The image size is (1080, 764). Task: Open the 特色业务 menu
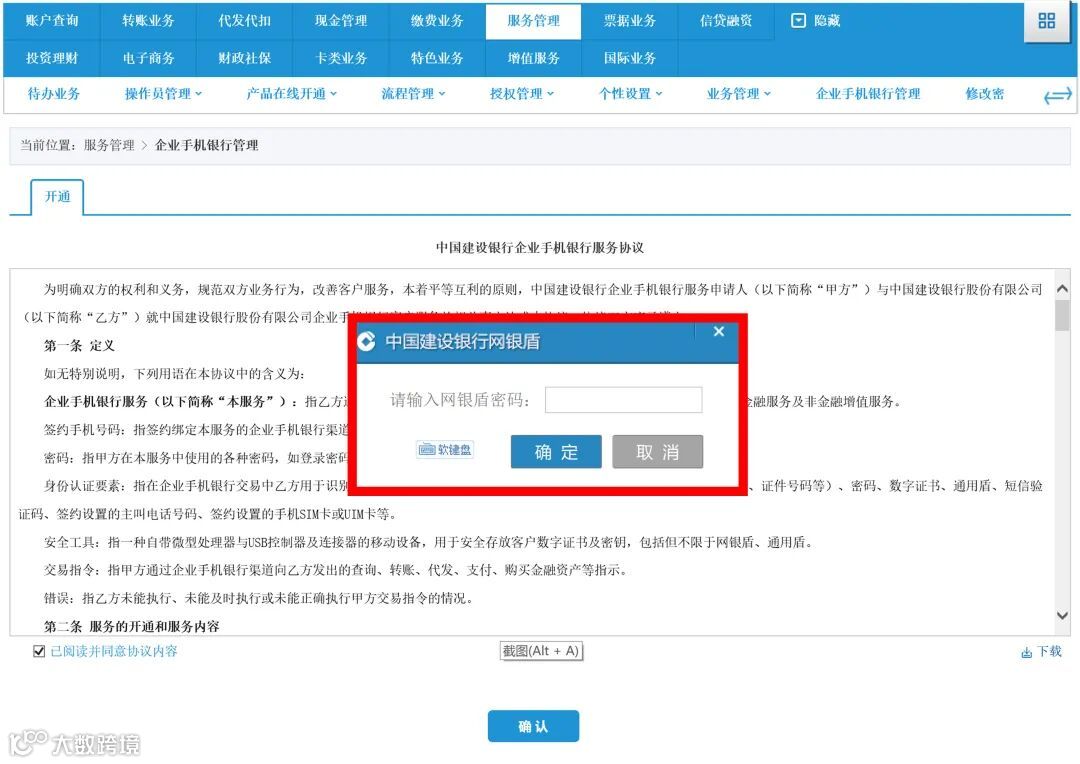[x=437, y=58]
